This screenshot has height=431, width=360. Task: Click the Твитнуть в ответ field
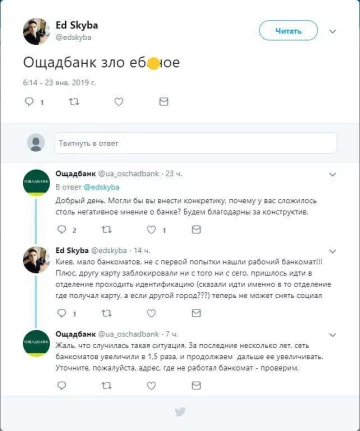(195, 143)
